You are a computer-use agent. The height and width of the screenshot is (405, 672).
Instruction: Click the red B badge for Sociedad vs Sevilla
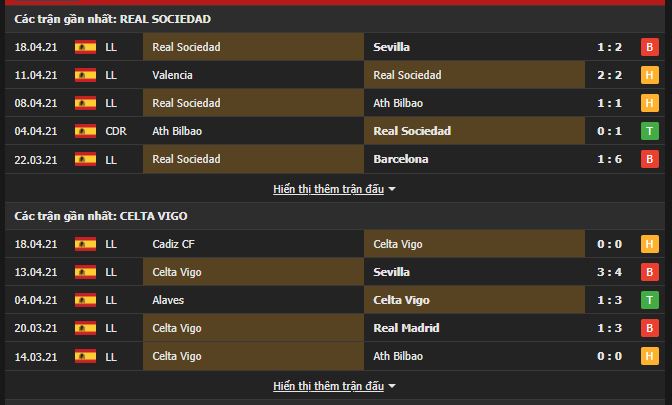[650, 47]
